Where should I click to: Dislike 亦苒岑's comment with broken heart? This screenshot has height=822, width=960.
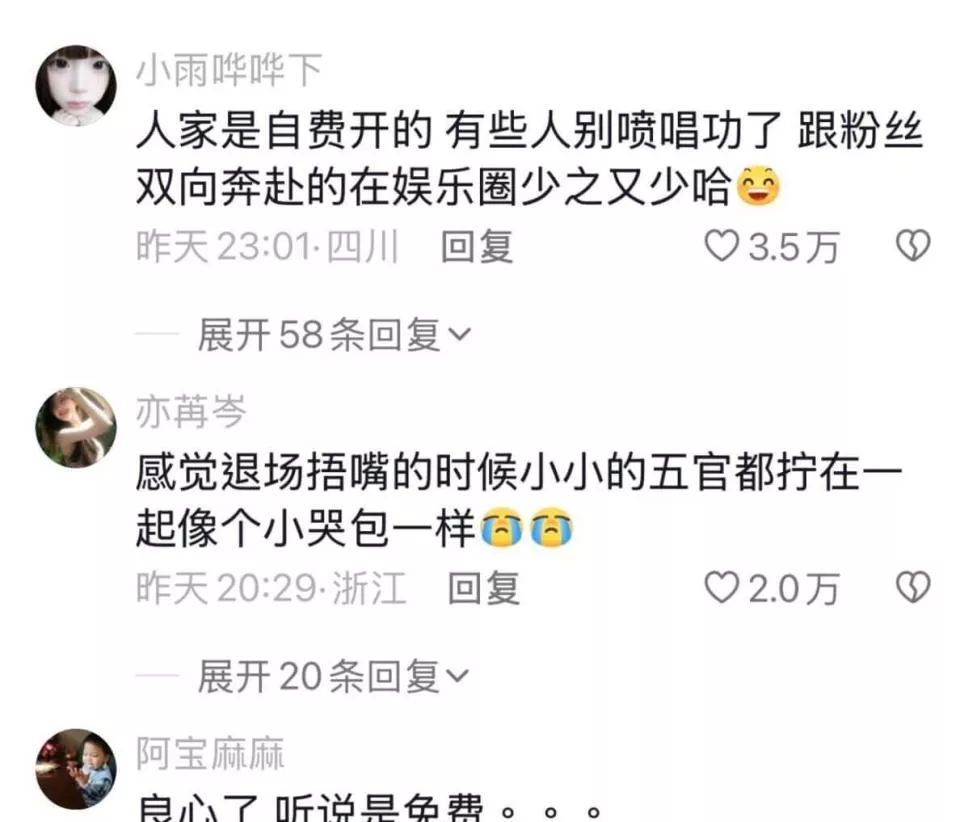(x=913, y=588)
